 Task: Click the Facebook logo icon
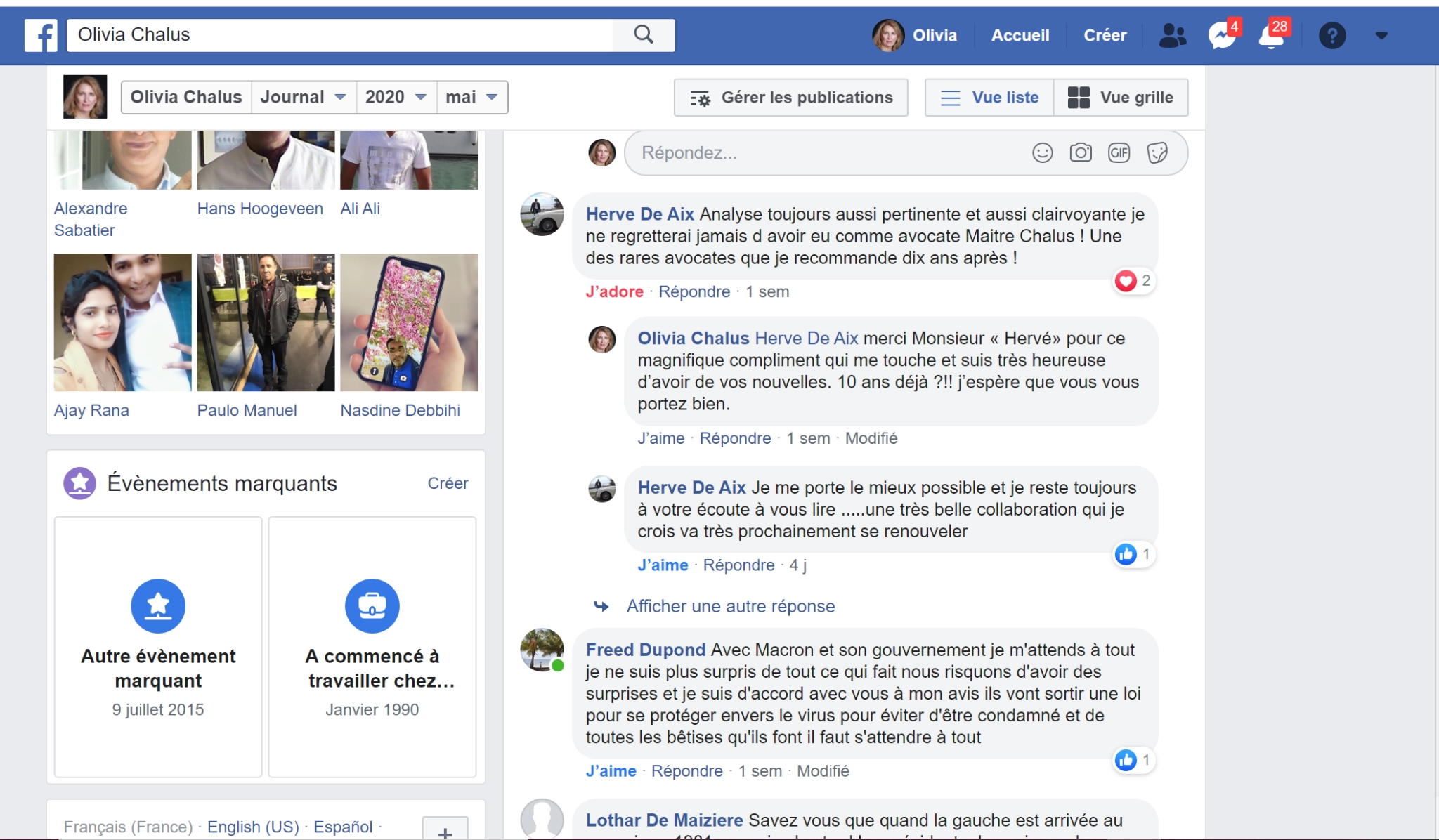41,35
